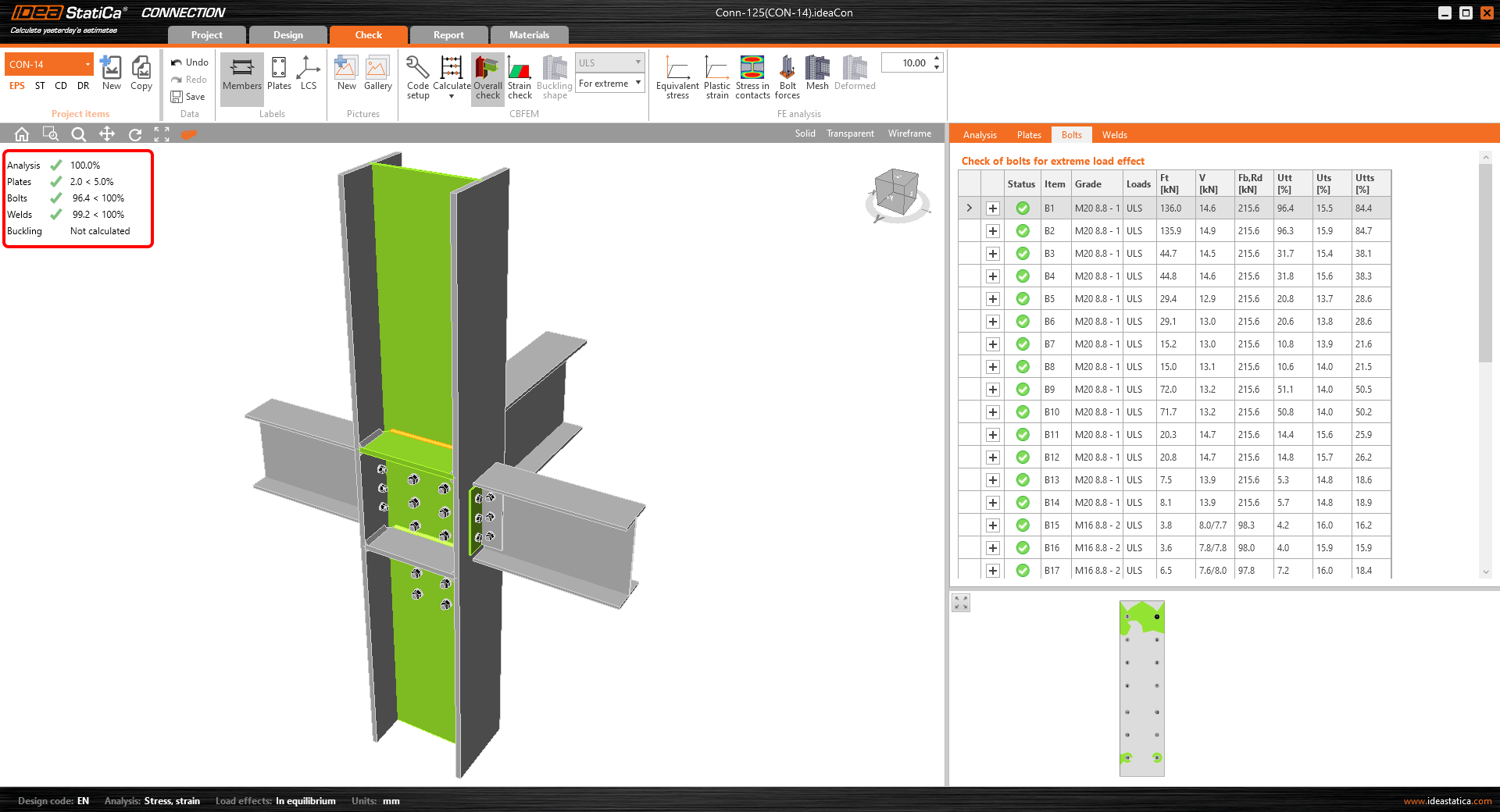Open the For extreme dropdown
Screen dimensions: 1500x812
tap(609, 84)
